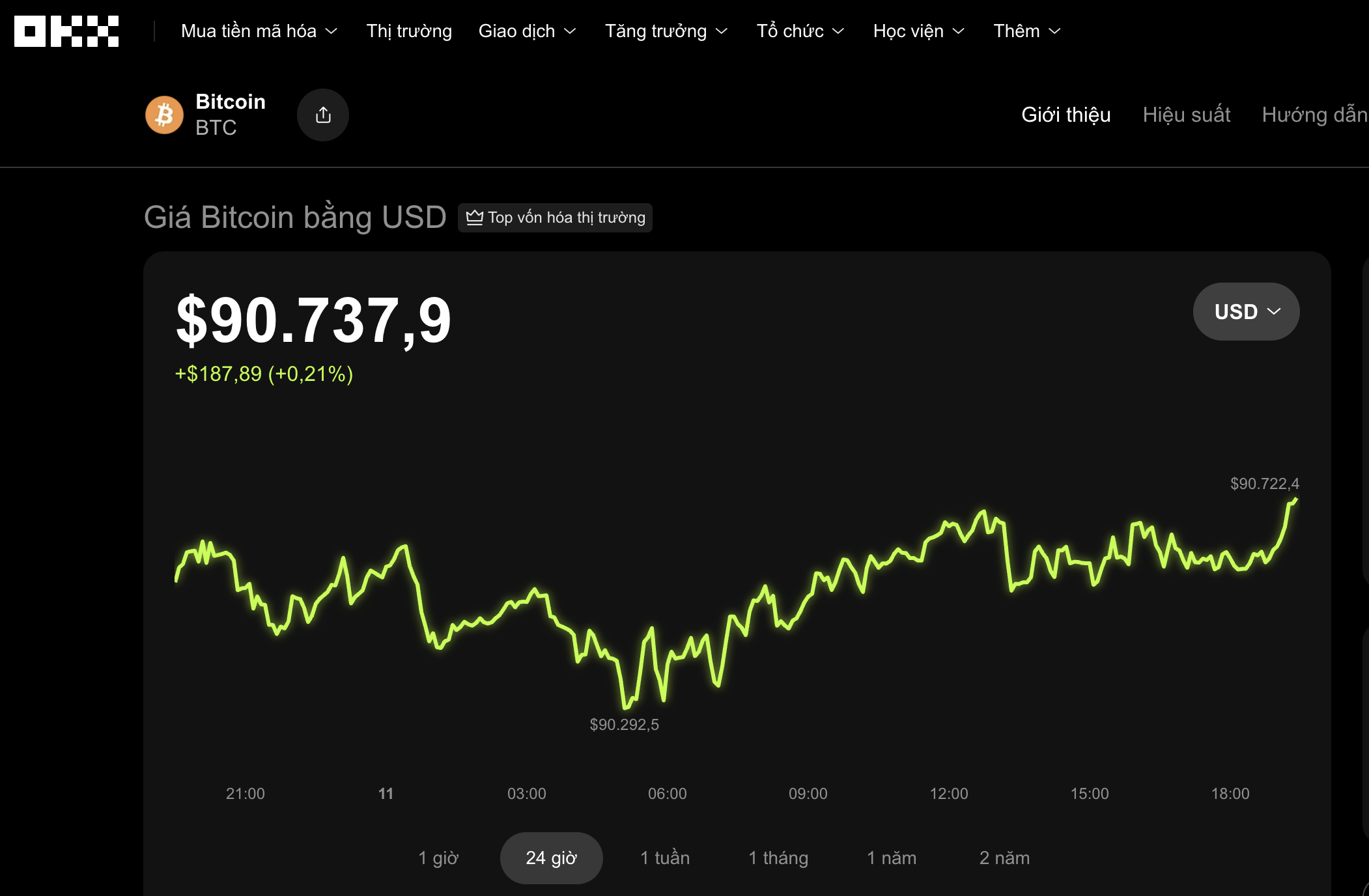Image resolution: width=1369 pixels, height=896 pixels.
Task: Open the Tổ chức dropdown
Action: pyautogui.click(x=800, y=31)
